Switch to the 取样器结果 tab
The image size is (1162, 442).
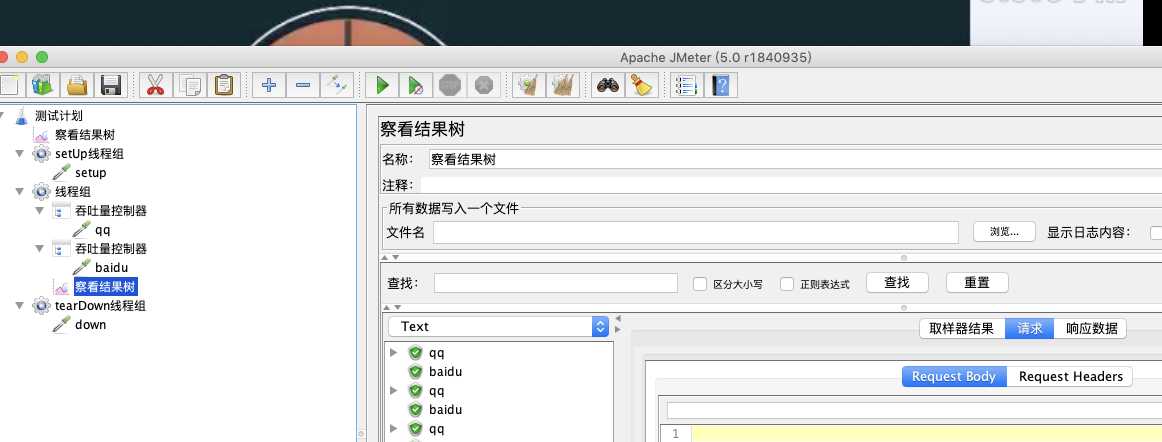(x=962, y=329)
